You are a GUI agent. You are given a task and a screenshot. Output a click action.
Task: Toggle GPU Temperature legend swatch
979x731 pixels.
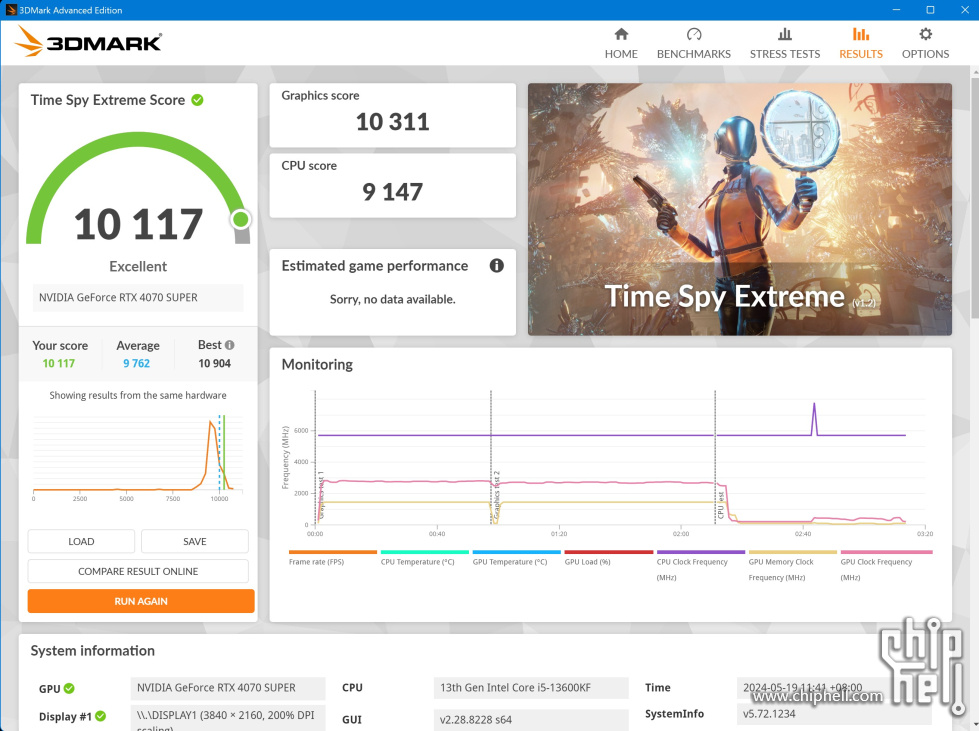coord(516,552)
